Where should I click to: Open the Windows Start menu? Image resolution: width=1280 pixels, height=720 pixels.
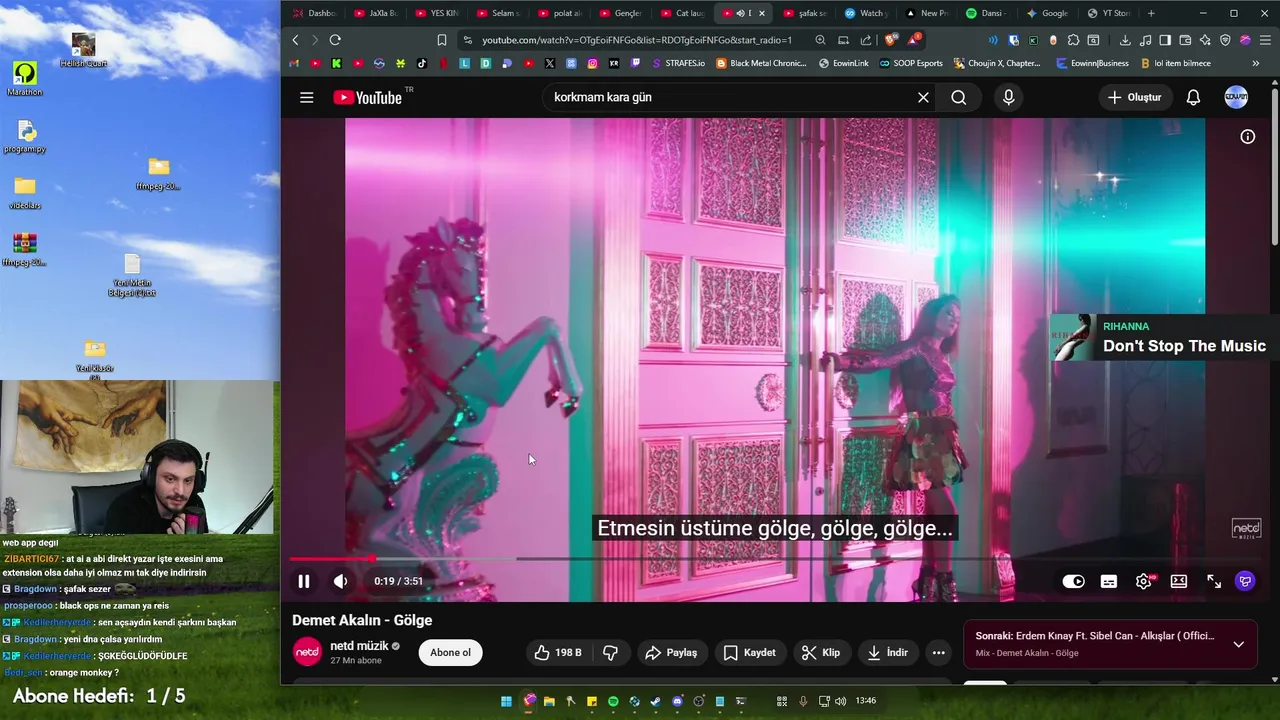tap(506, 701)
